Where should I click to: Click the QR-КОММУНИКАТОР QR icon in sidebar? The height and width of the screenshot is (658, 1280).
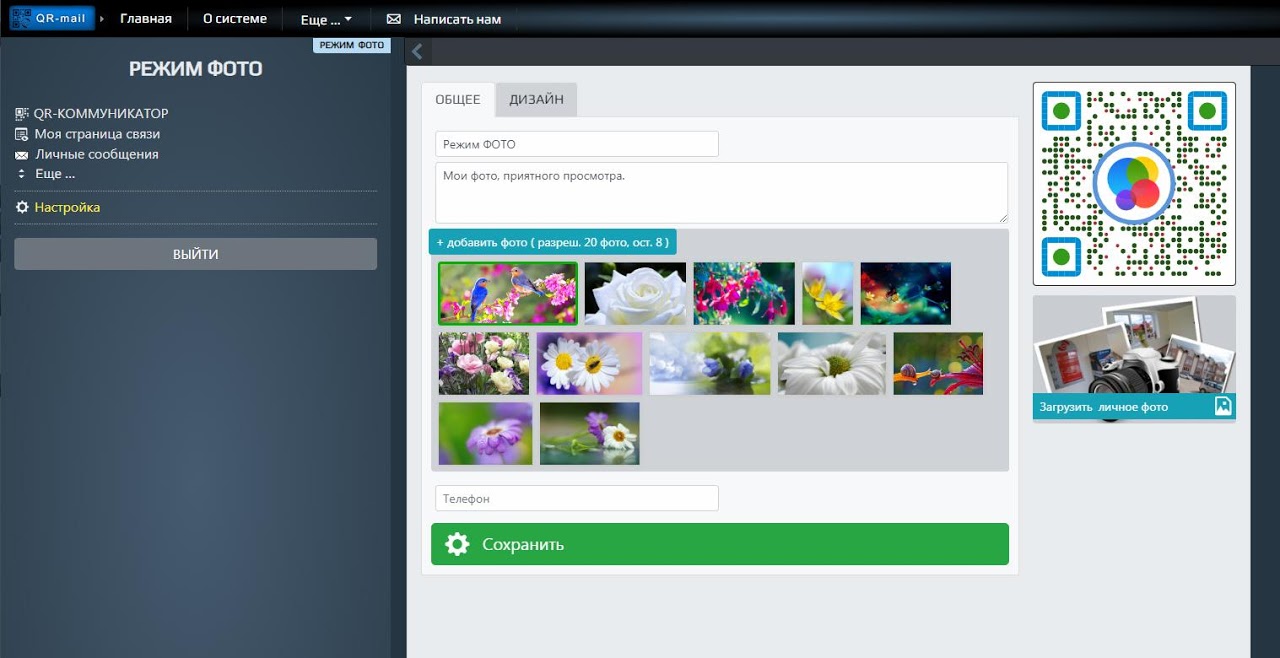tap(23, 114)
